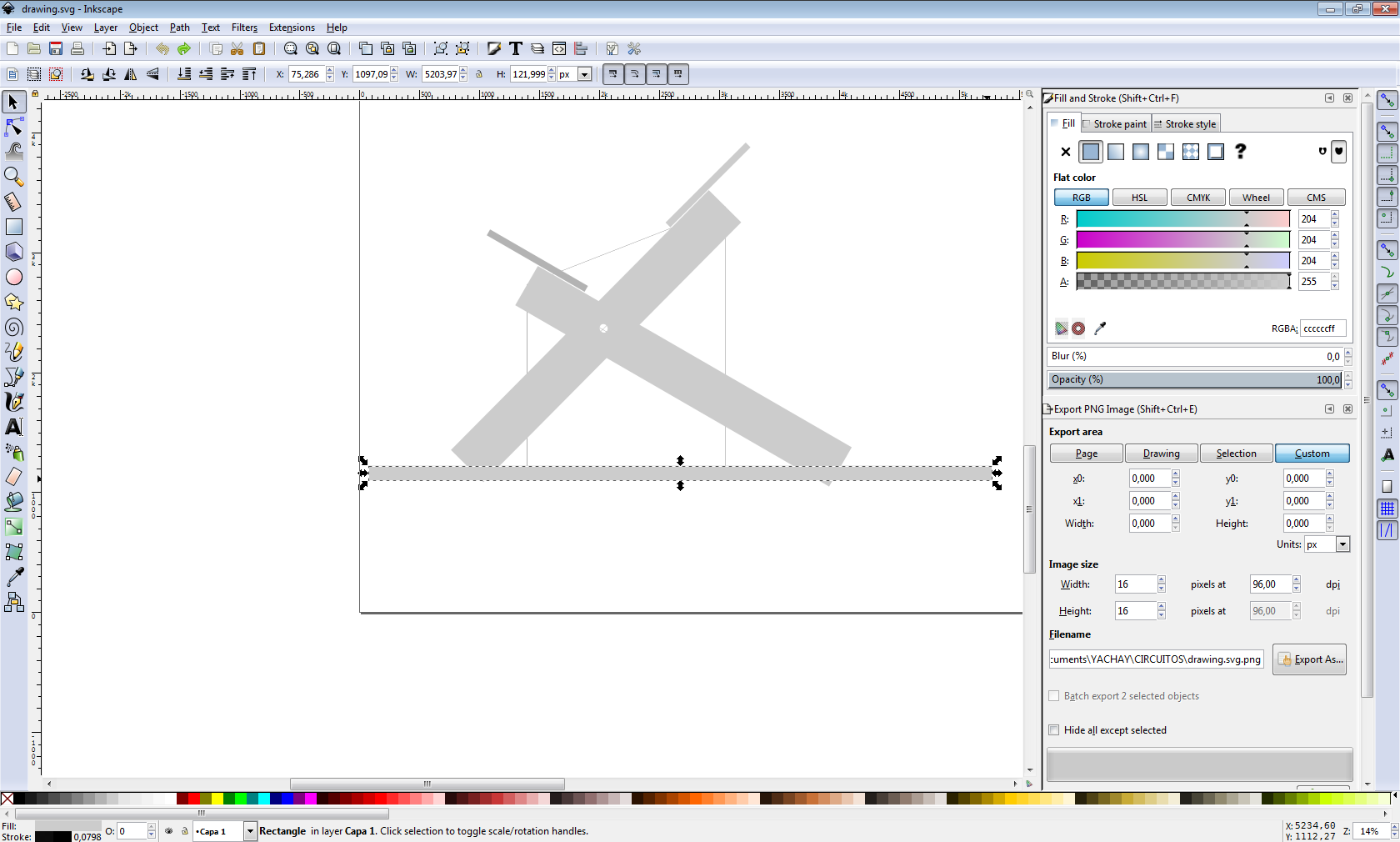The height and width of the screenshot is (842, 1400).
Task: Set export area to Drawing
Action: point(1161,454)
